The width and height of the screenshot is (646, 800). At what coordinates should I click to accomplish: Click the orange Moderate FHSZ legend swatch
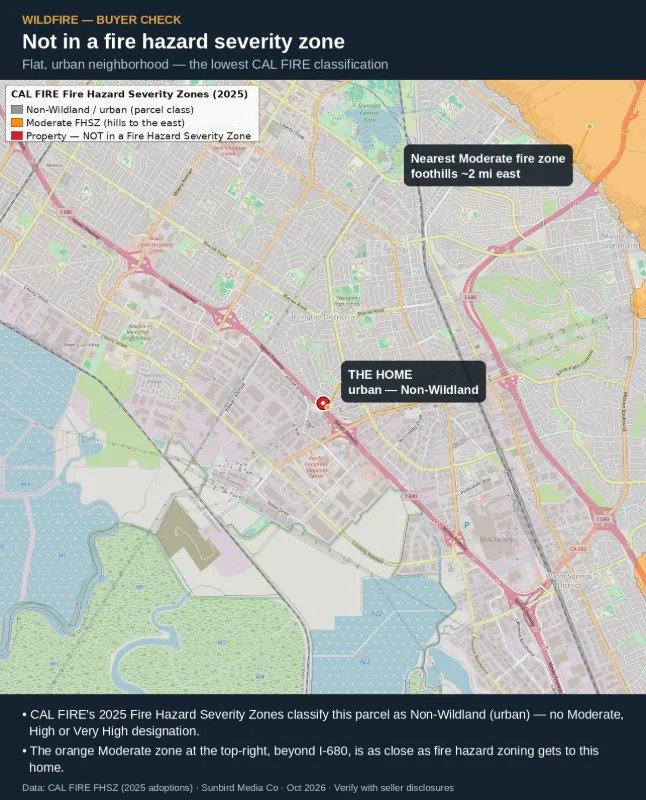click(17, 123)
